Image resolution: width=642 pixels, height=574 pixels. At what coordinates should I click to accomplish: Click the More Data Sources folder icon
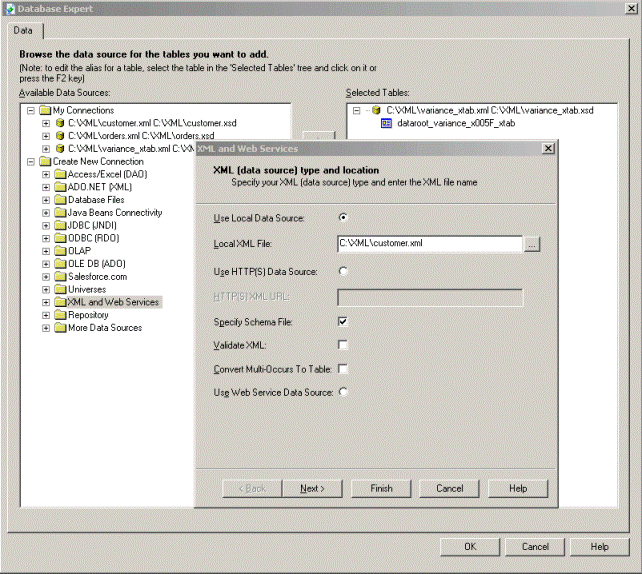point(60,328)
